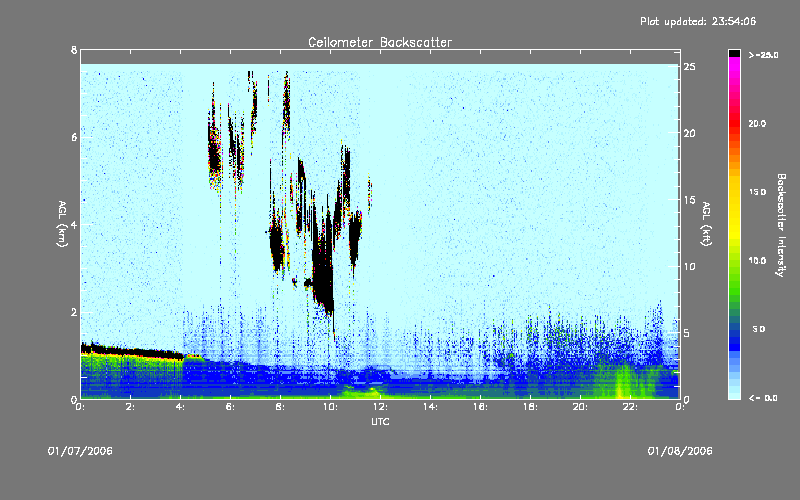Click the yellow-green backscatter patch near 22 UTC
This screenshot has width=800, height=500.
point(623,382)
